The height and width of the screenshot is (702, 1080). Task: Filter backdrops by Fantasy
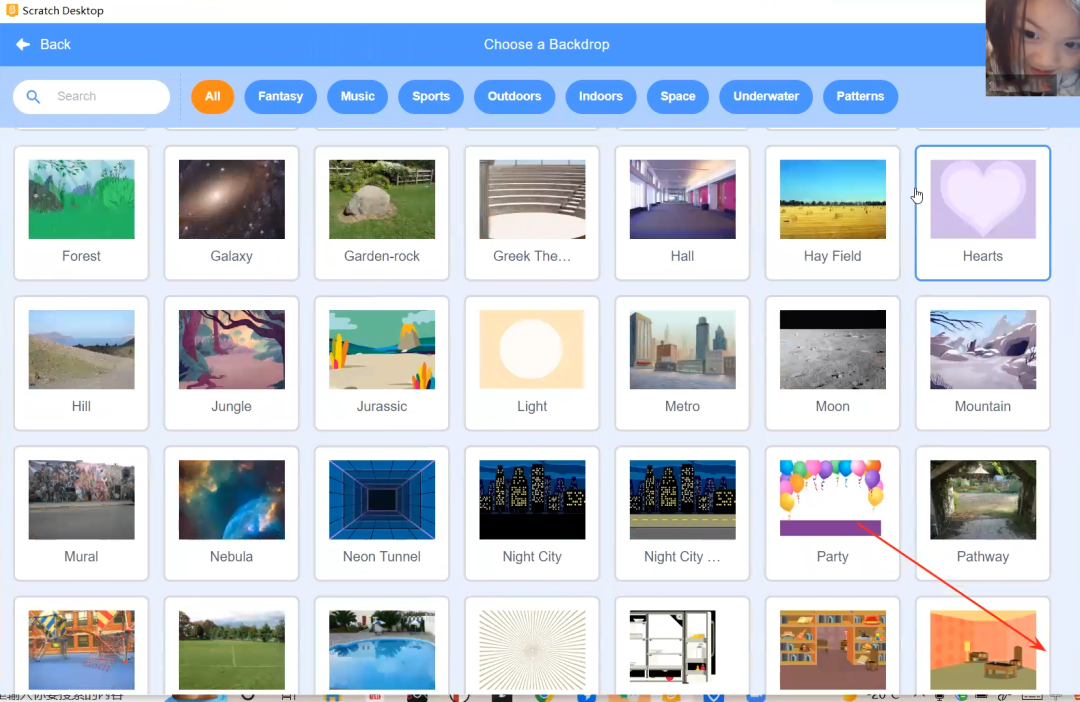[x=280, y=96]
